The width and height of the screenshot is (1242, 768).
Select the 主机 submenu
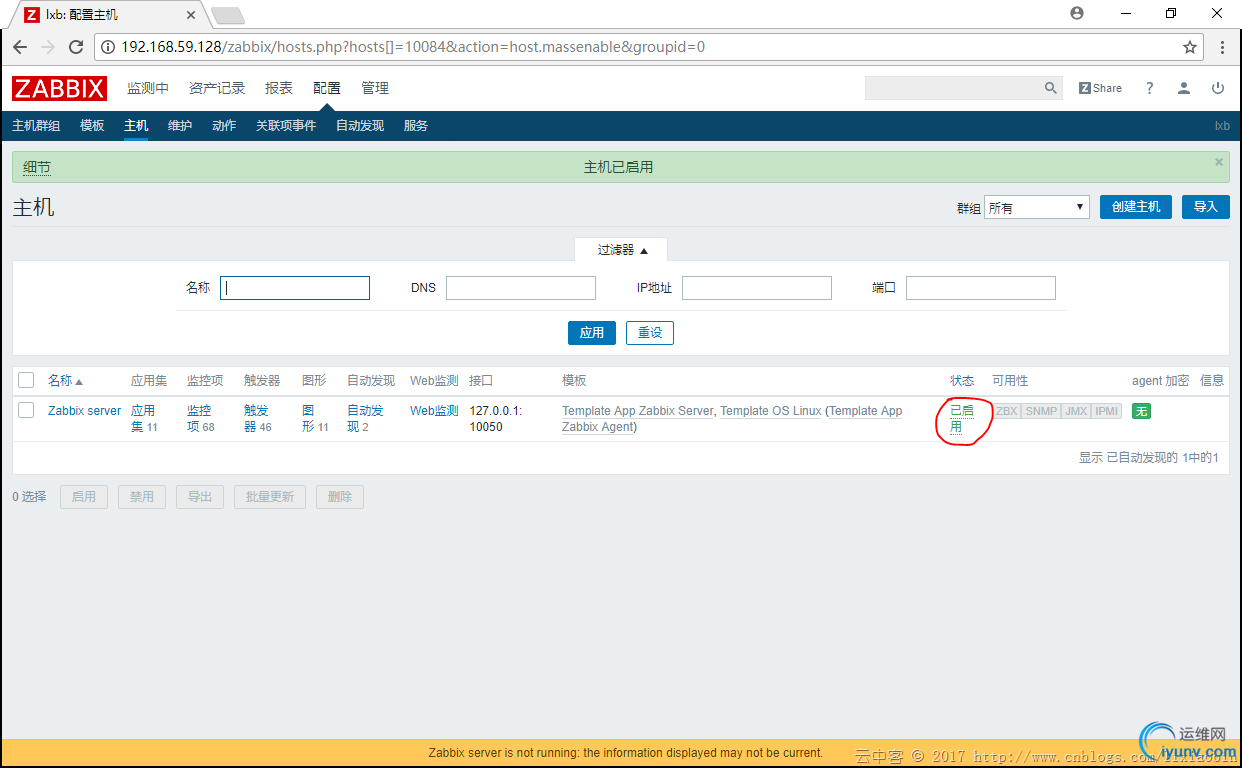pyautogui.click(x=136, y=125)
